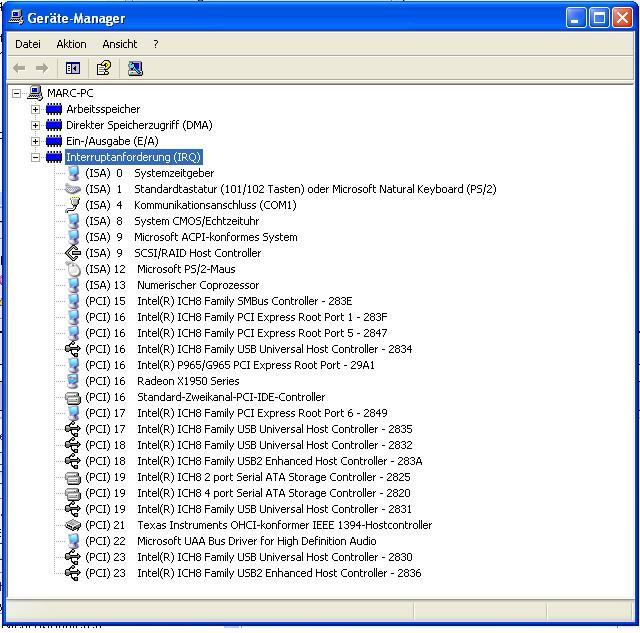Click the USB icon for USB2 controller 2836
Screen dimensions: 640x633
pyautogui.click(x=73, y=573)
